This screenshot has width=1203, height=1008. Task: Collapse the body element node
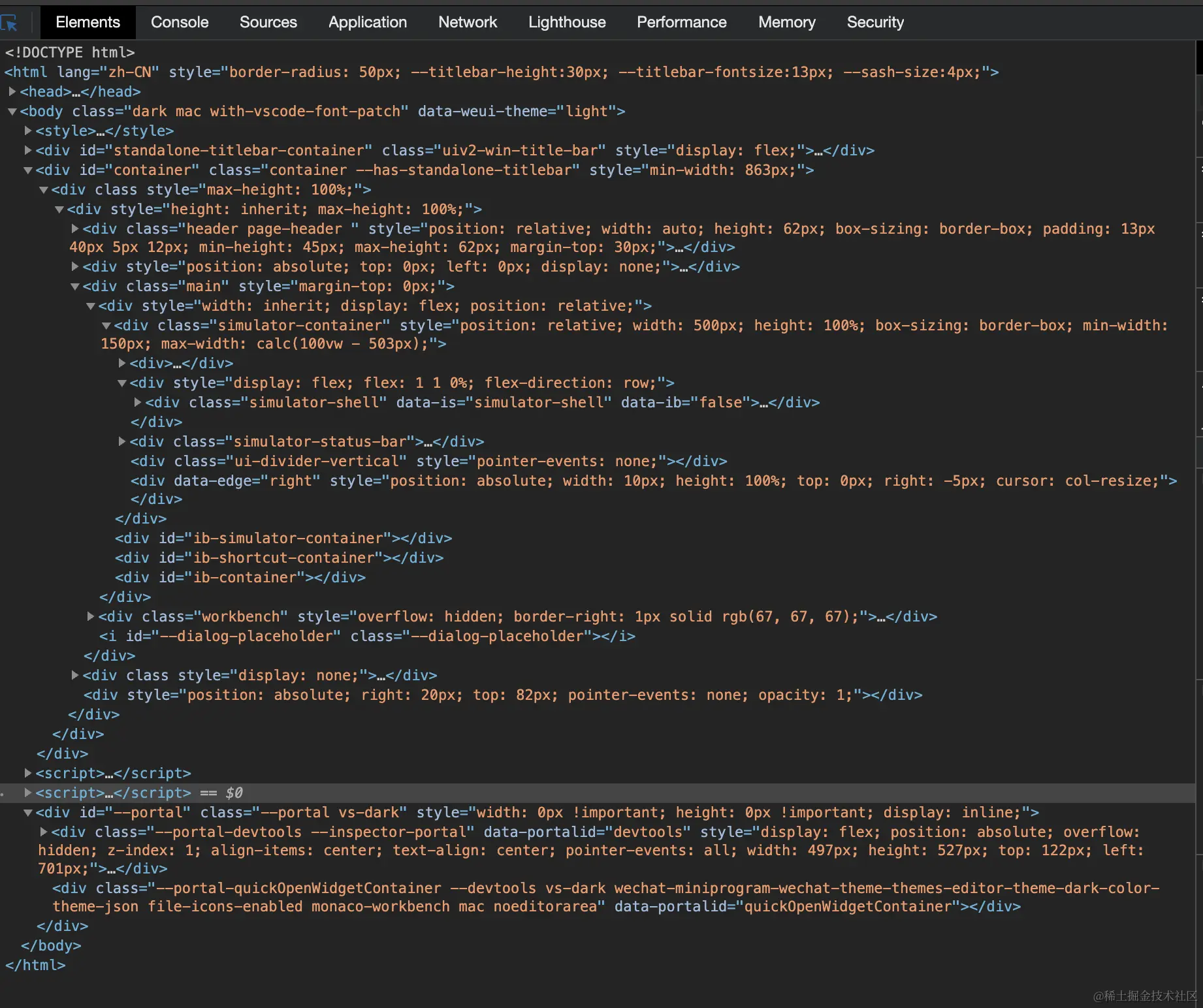click(12, 111)
